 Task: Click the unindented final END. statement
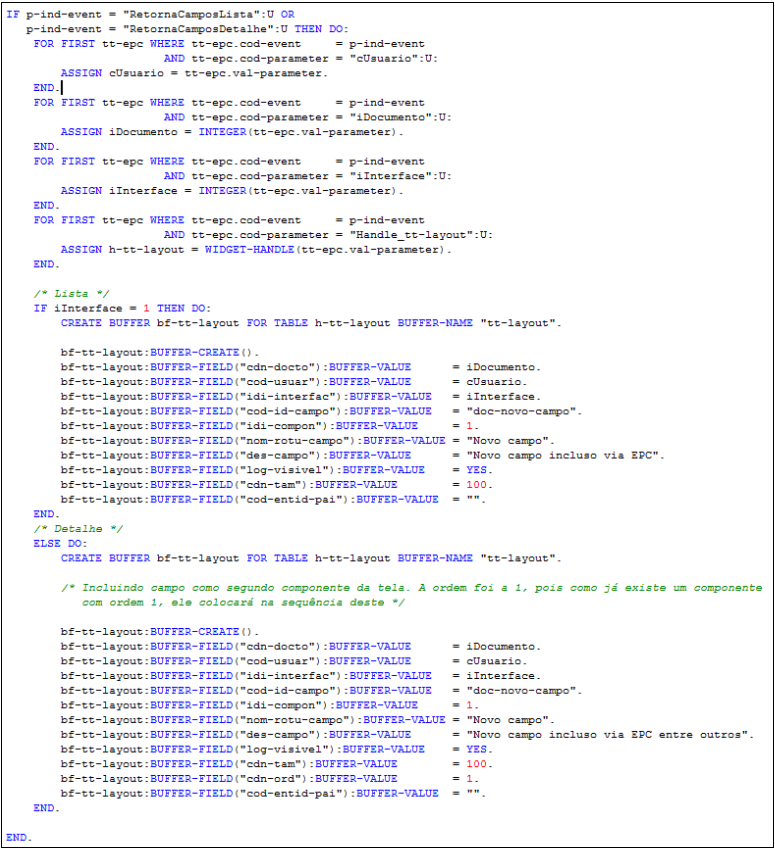[19, 838]
